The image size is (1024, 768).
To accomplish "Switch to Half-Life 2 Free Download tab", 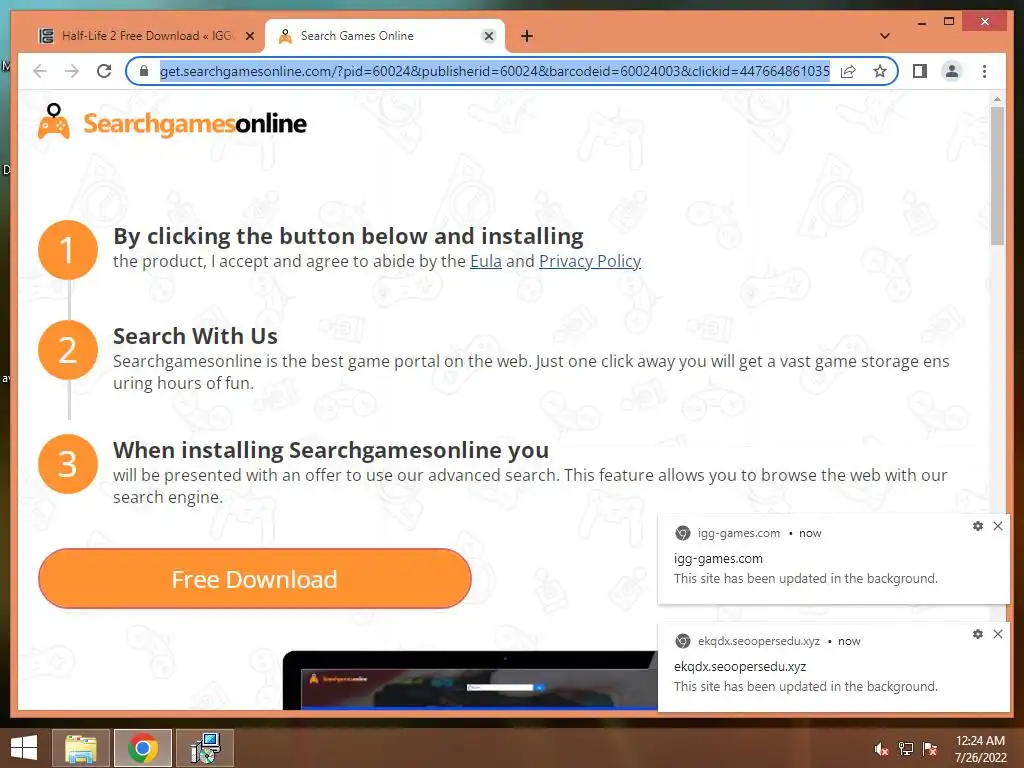I will click(x=146, y=36).
